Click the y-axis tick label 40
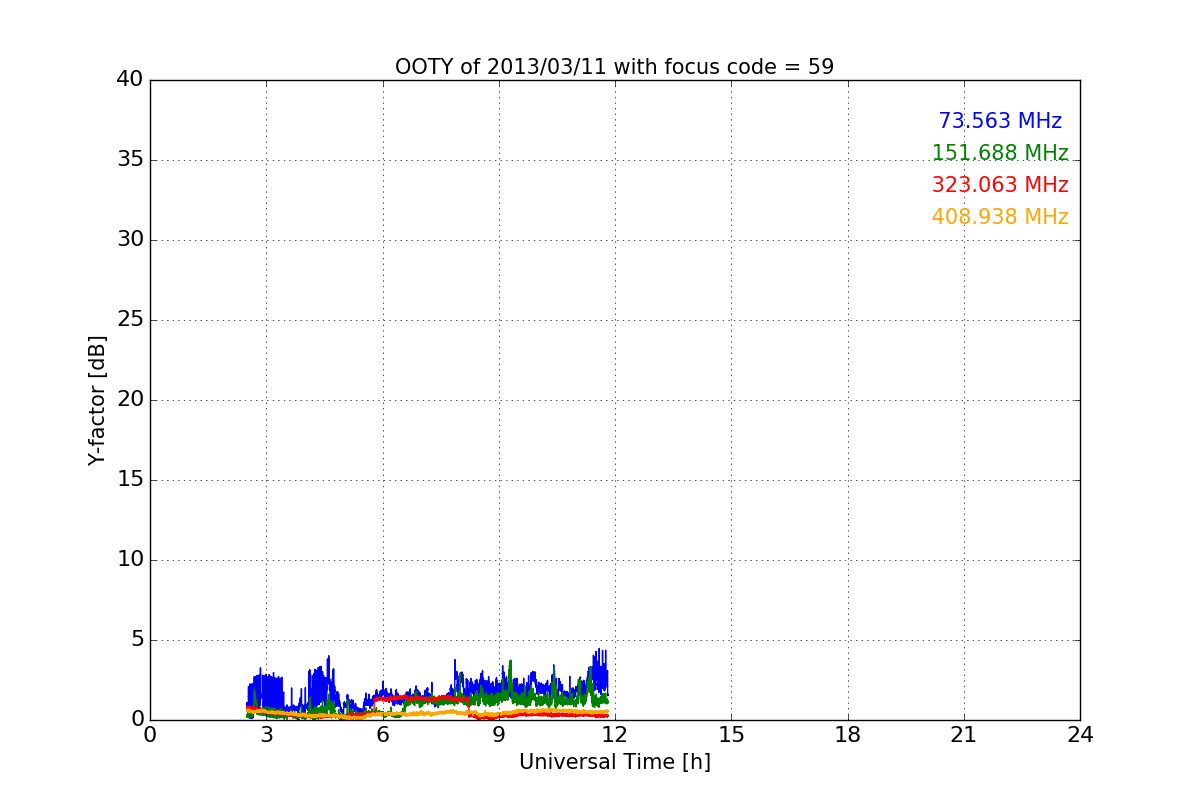1200x800 pixels. (130, 80)
